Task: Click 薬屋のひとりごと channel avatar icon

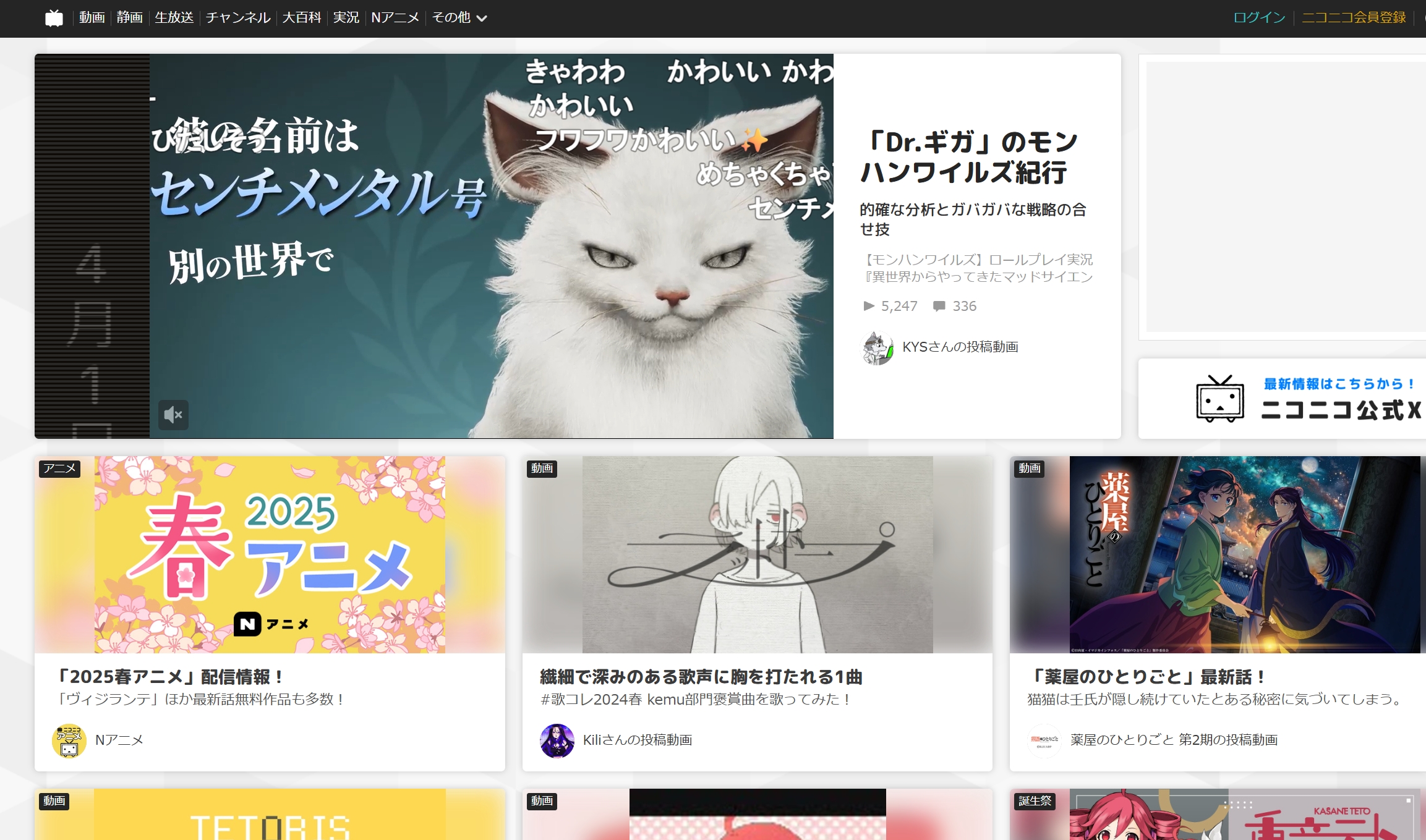Action: [1044, 740]
